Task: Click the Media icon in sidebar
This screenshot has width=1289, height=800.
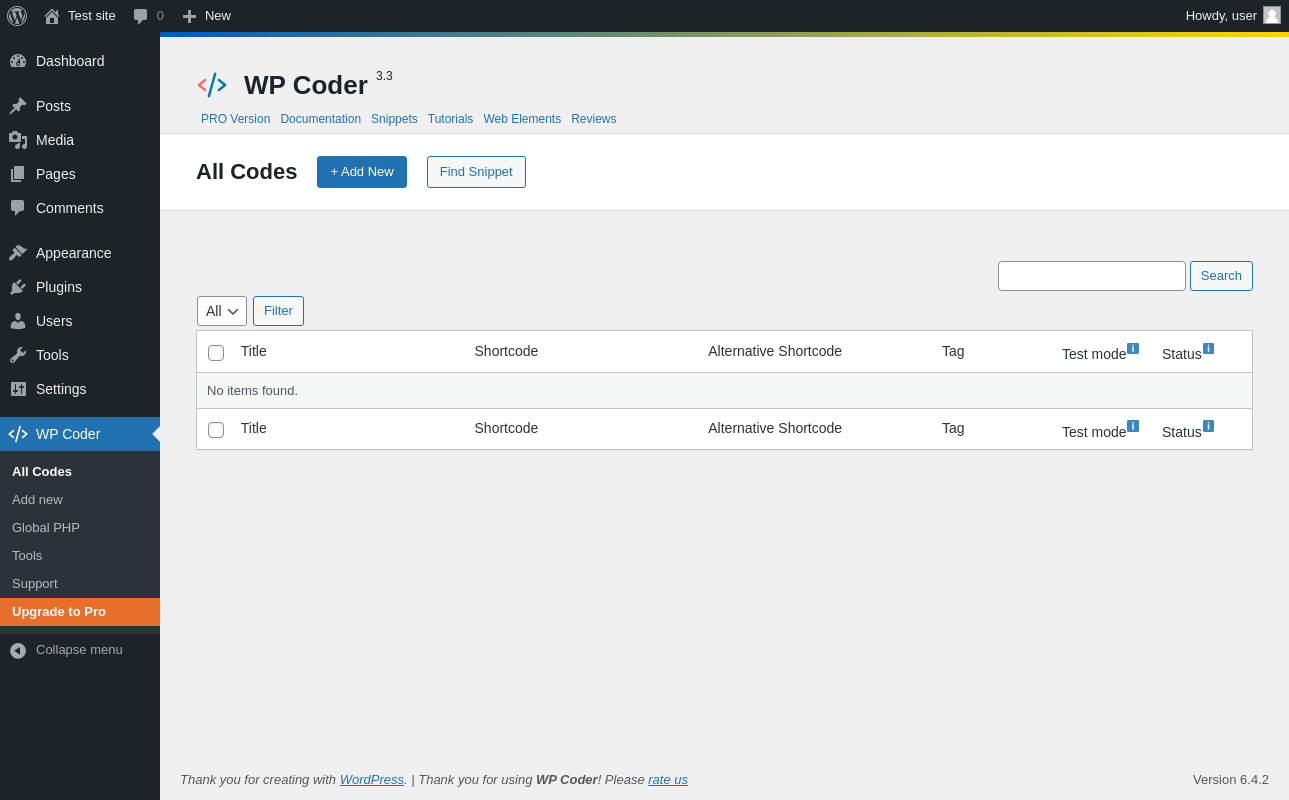Action: [18, 140]
